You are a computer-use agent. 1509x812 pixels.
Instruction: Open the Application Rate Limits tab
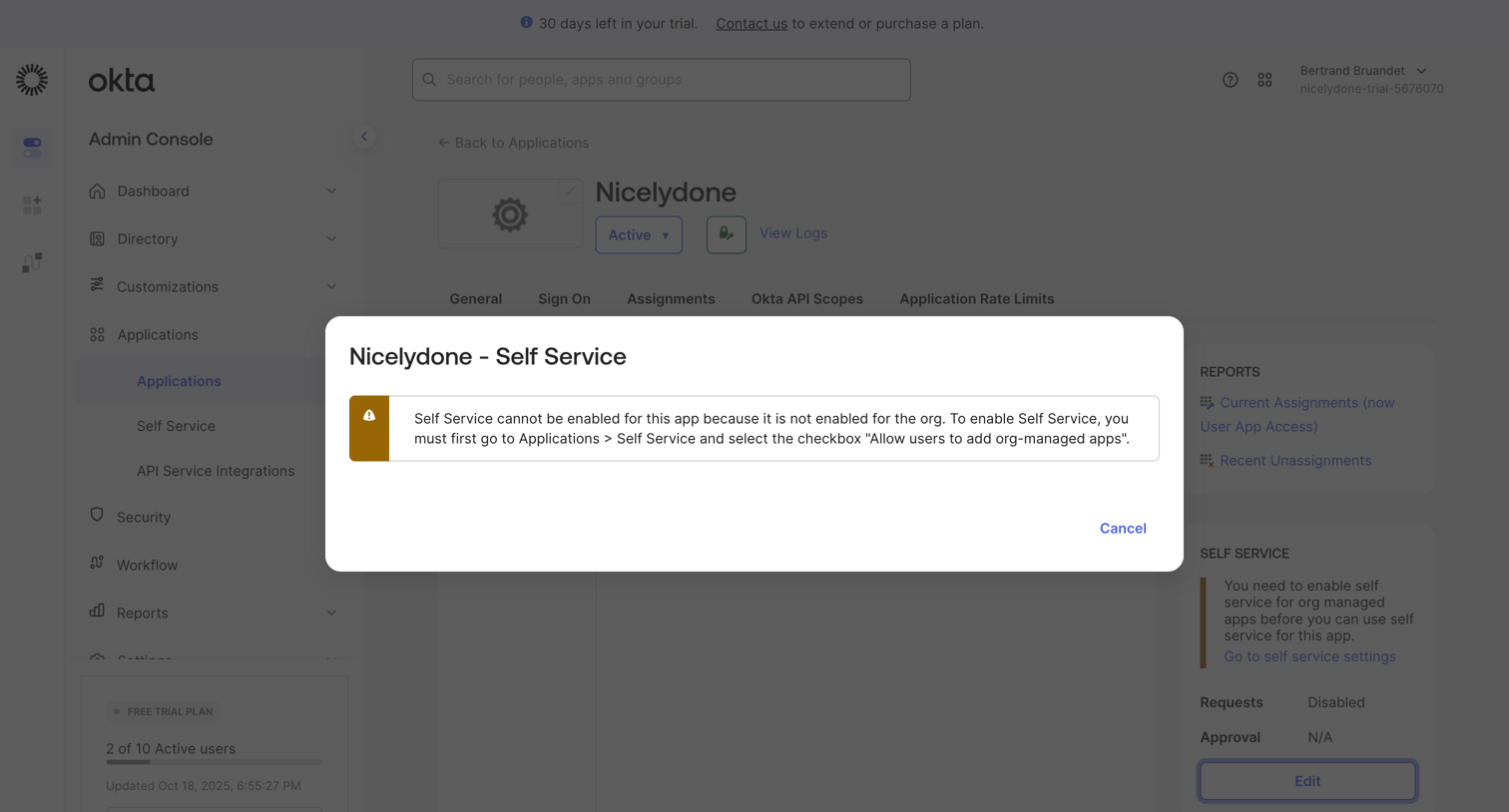[x=976, y=298]
